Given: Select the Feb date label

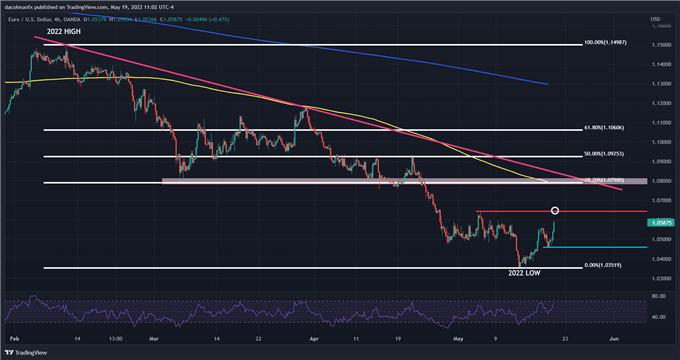Looking at the screenshot, I should pos(14,339).
